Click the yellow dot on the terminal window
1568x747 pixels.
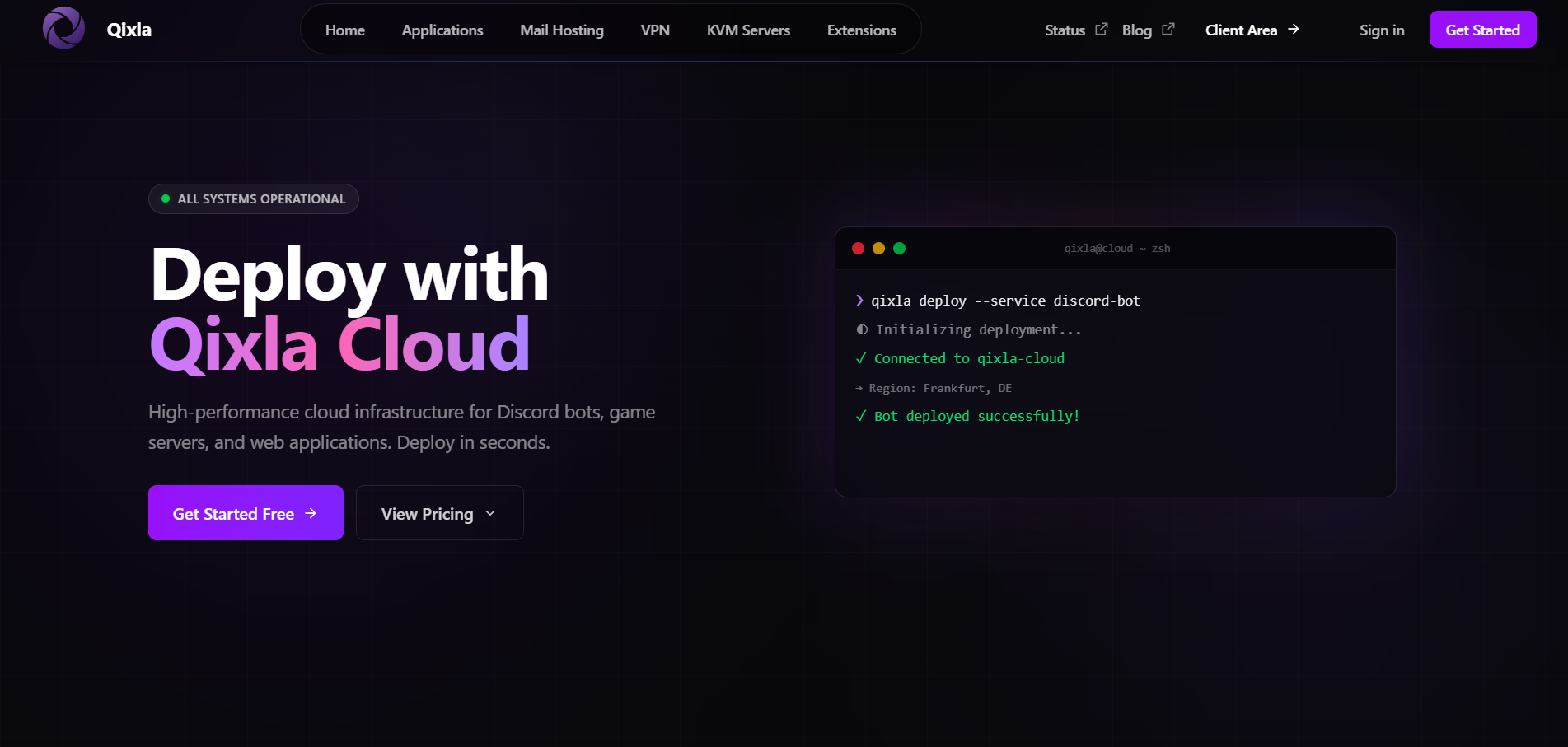[x=879, y=248]
